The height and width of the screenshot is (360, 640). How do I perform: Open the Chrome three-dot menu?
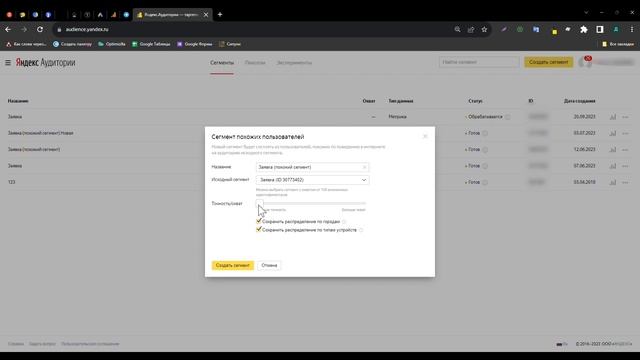(632, 29)
